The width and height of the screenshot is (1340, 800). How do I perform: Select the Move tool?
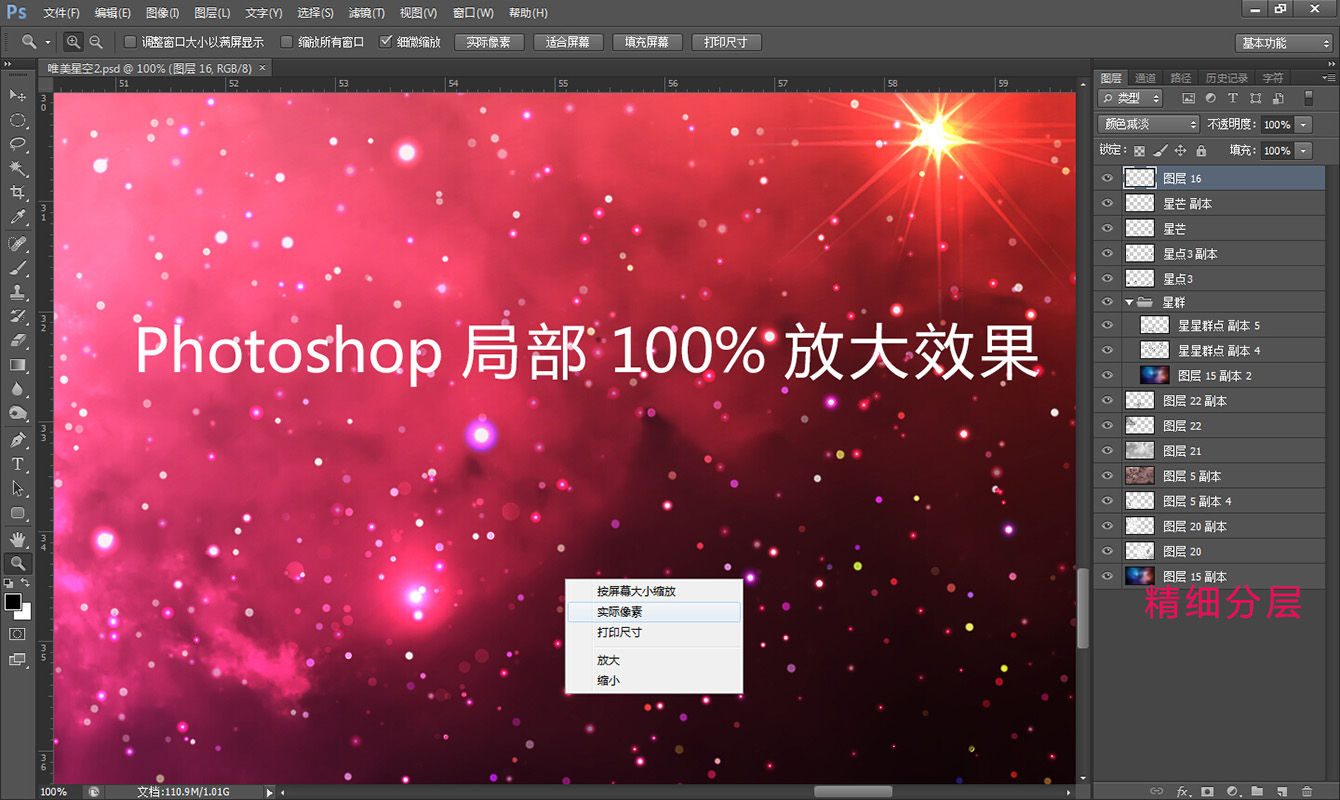[18, 95]
